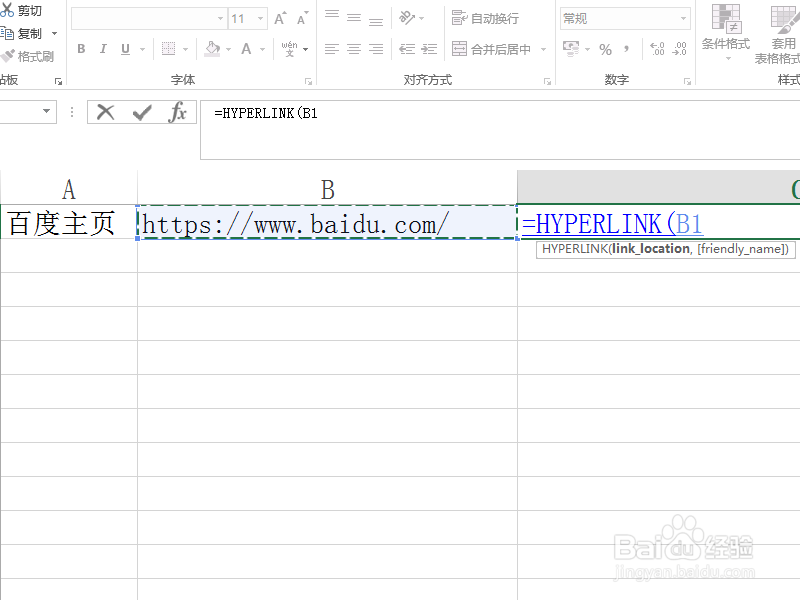Screen dimensions: 800x600
Task: Center text horizontally
Action: (354, 49)
